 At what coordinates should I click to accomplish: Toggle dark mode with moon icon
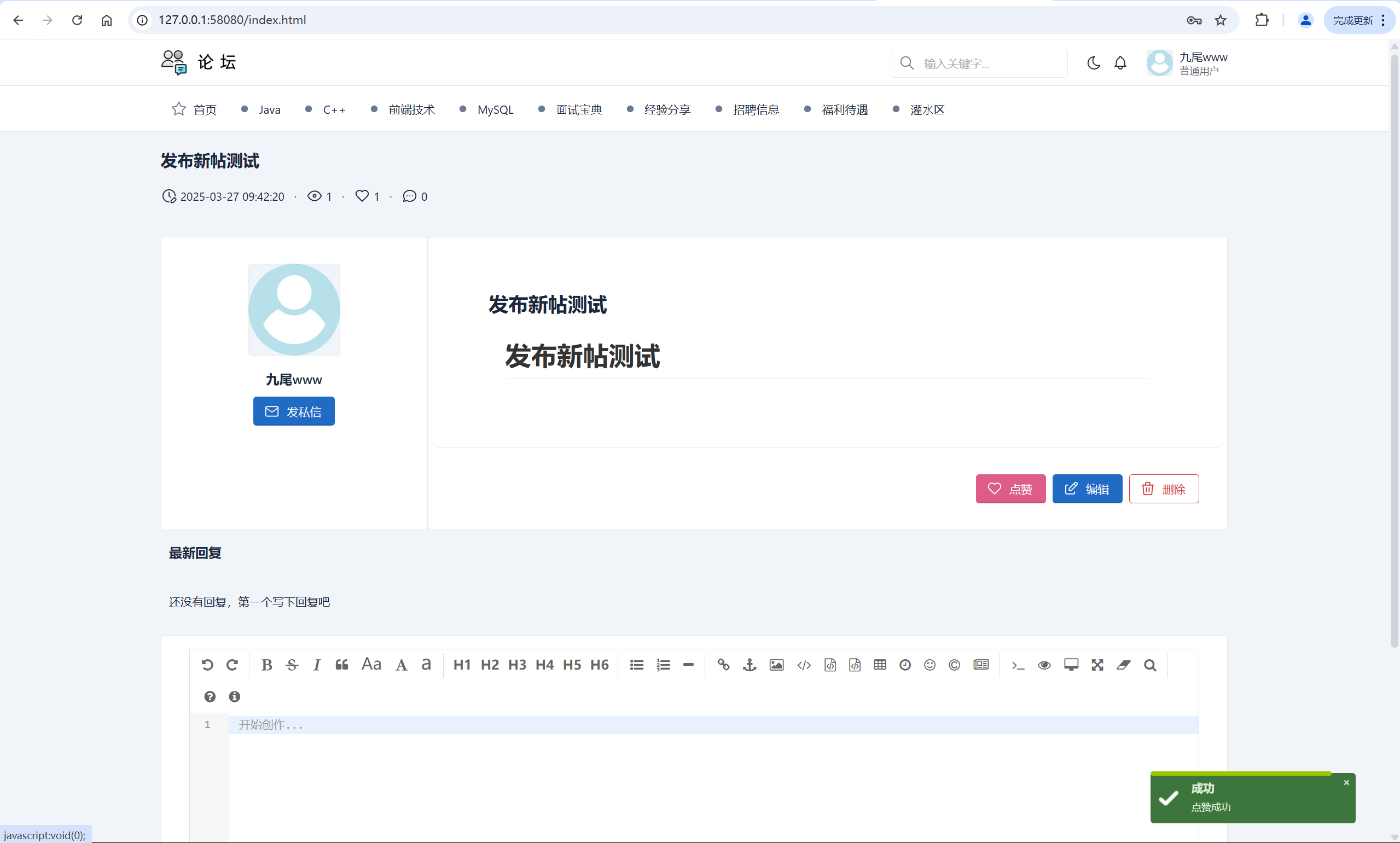click(x=1093, y=63)
